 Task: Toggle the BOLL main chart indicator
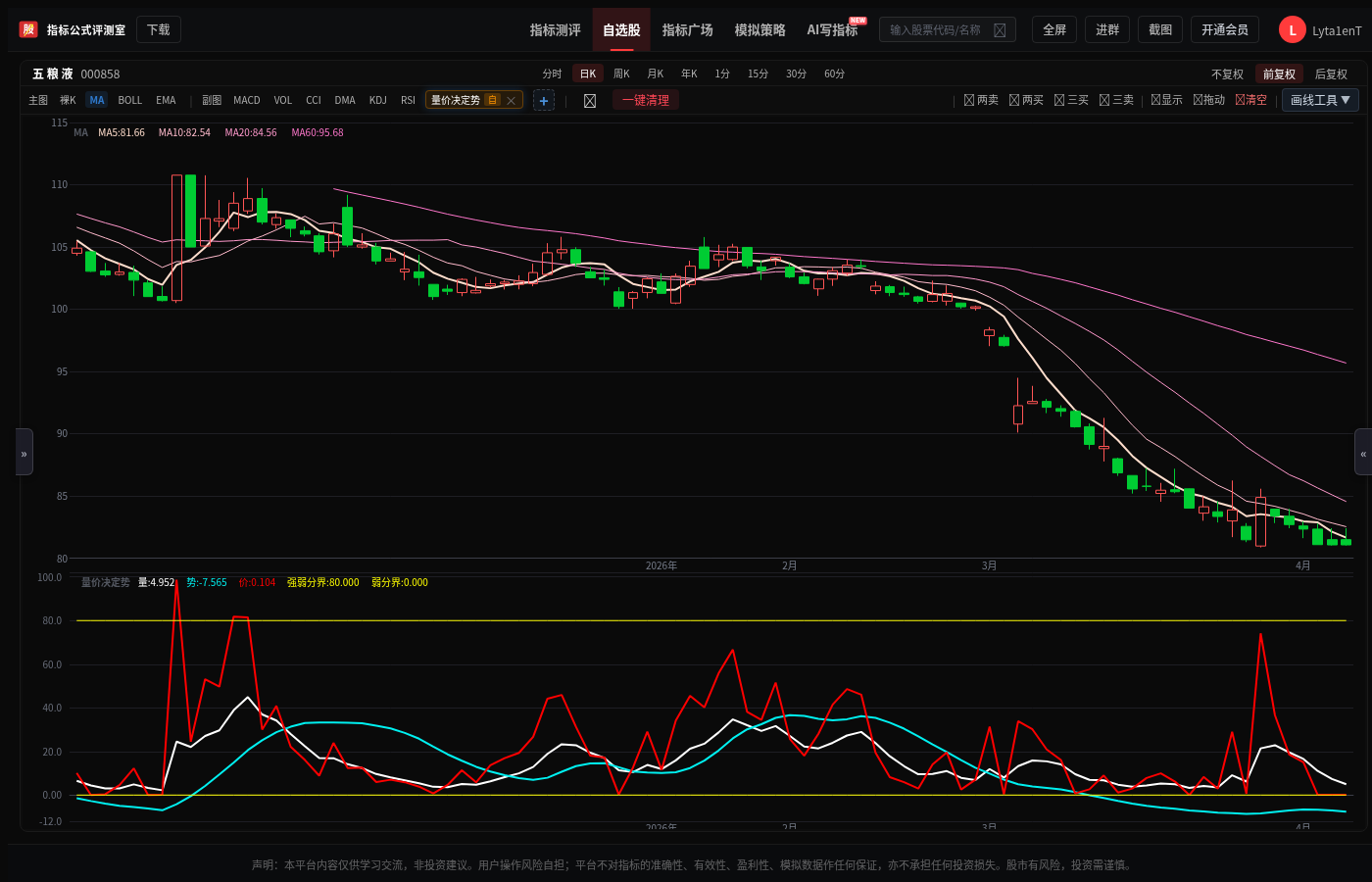[130, 100]
